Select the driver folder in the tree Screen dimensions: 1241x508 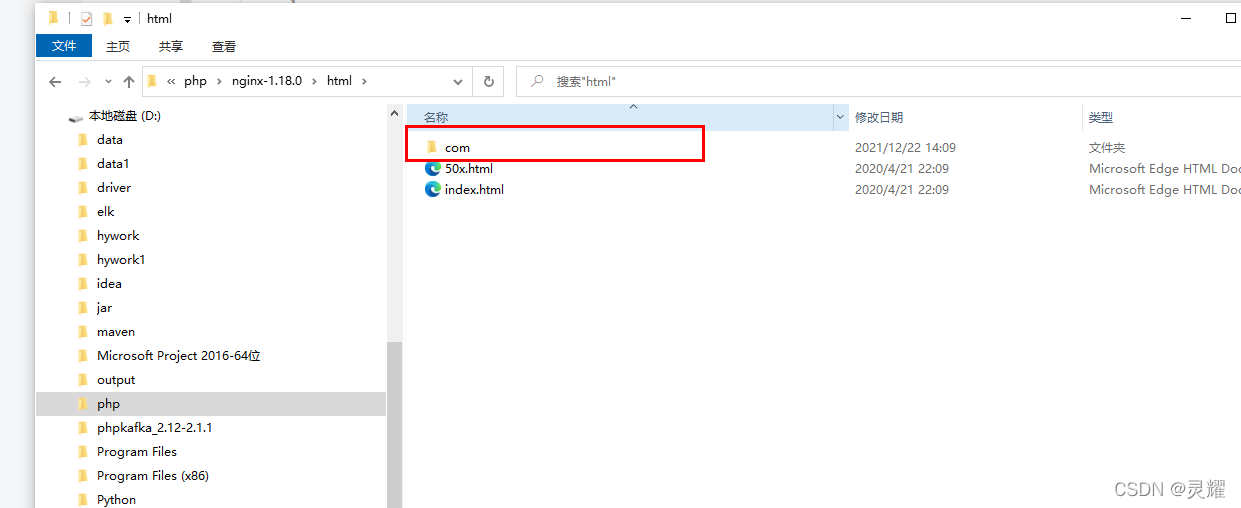(x=114, y=187)
